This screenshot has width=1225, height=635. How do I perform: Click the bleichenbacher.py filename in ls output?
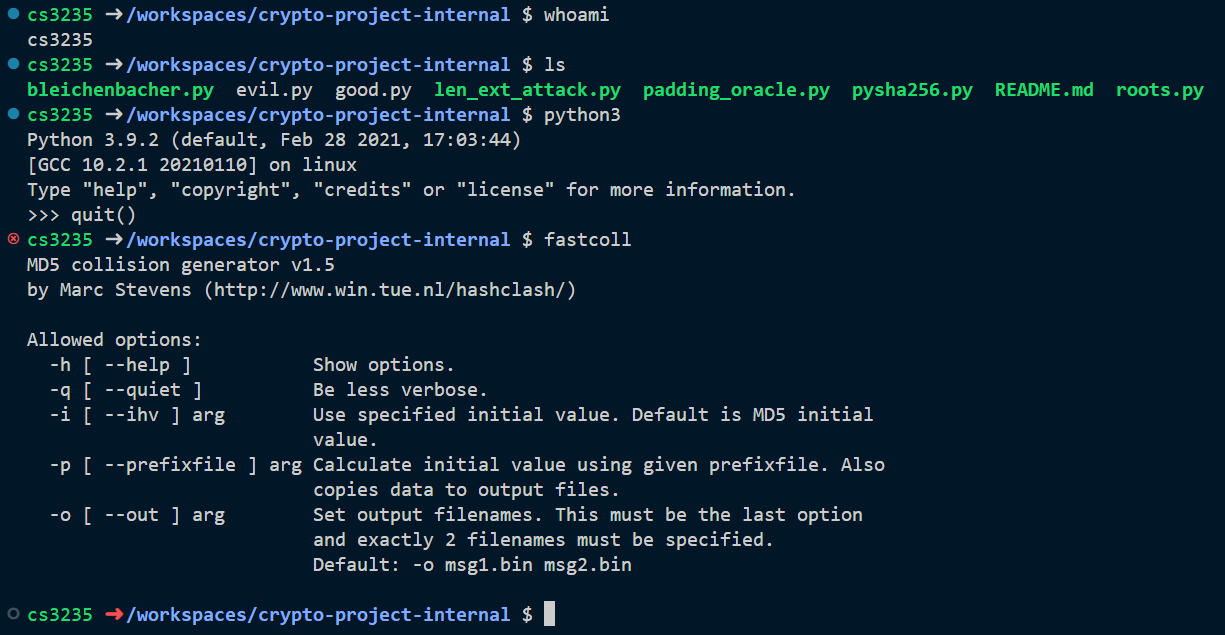[120, 90]
